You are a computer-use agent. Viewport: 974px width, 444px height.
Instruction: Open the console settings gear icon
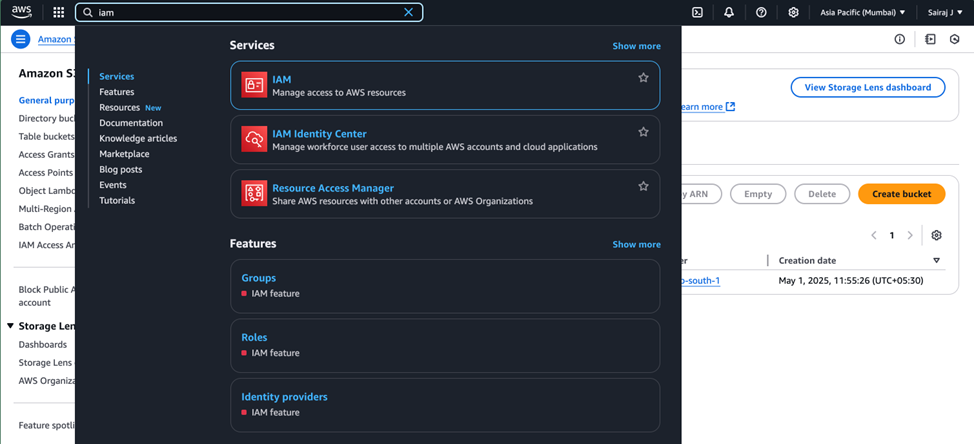point(793,12)
